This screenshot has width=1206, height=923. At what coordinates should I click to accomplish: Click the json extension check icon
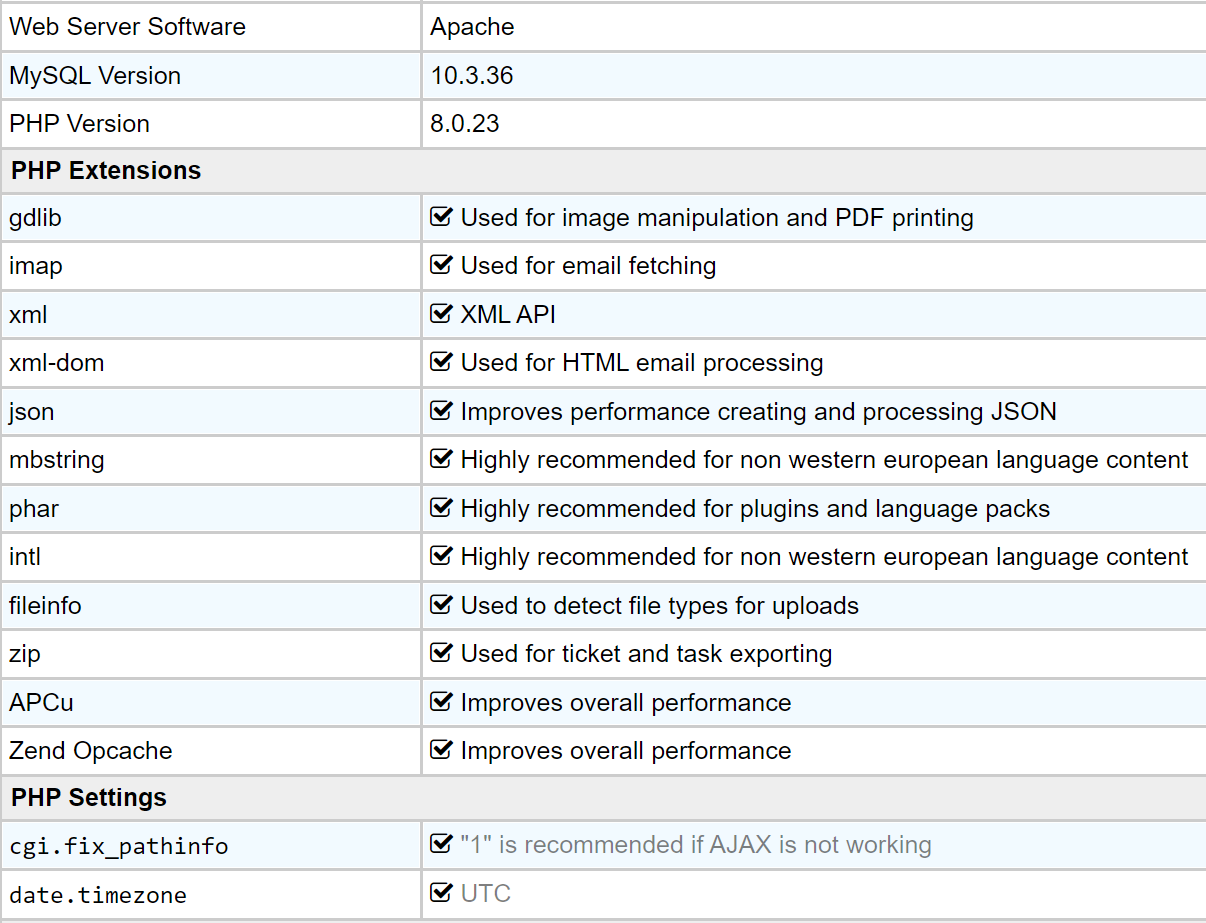[x=441, y=411]
